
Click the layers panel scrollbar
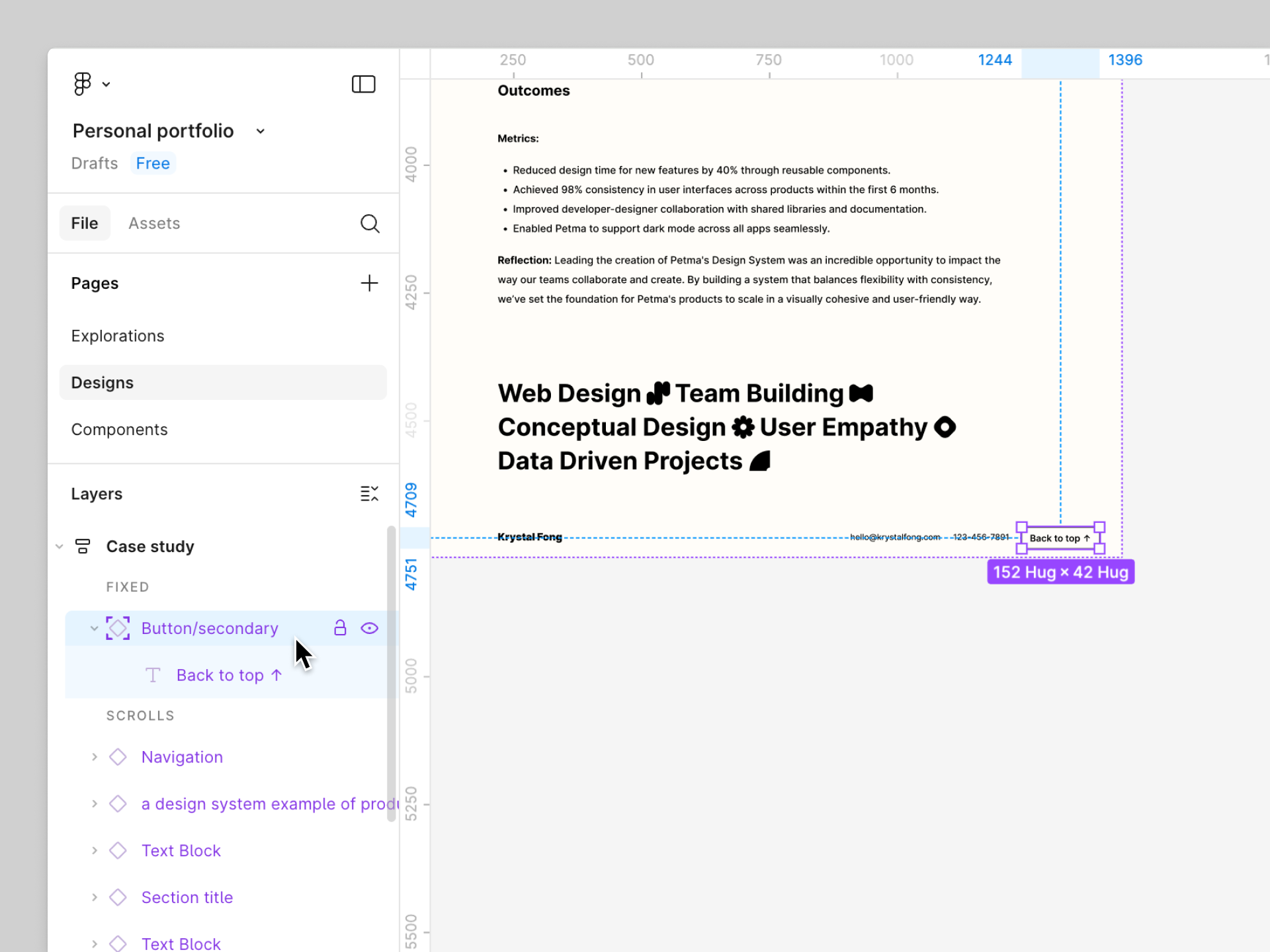coord(391,674)
